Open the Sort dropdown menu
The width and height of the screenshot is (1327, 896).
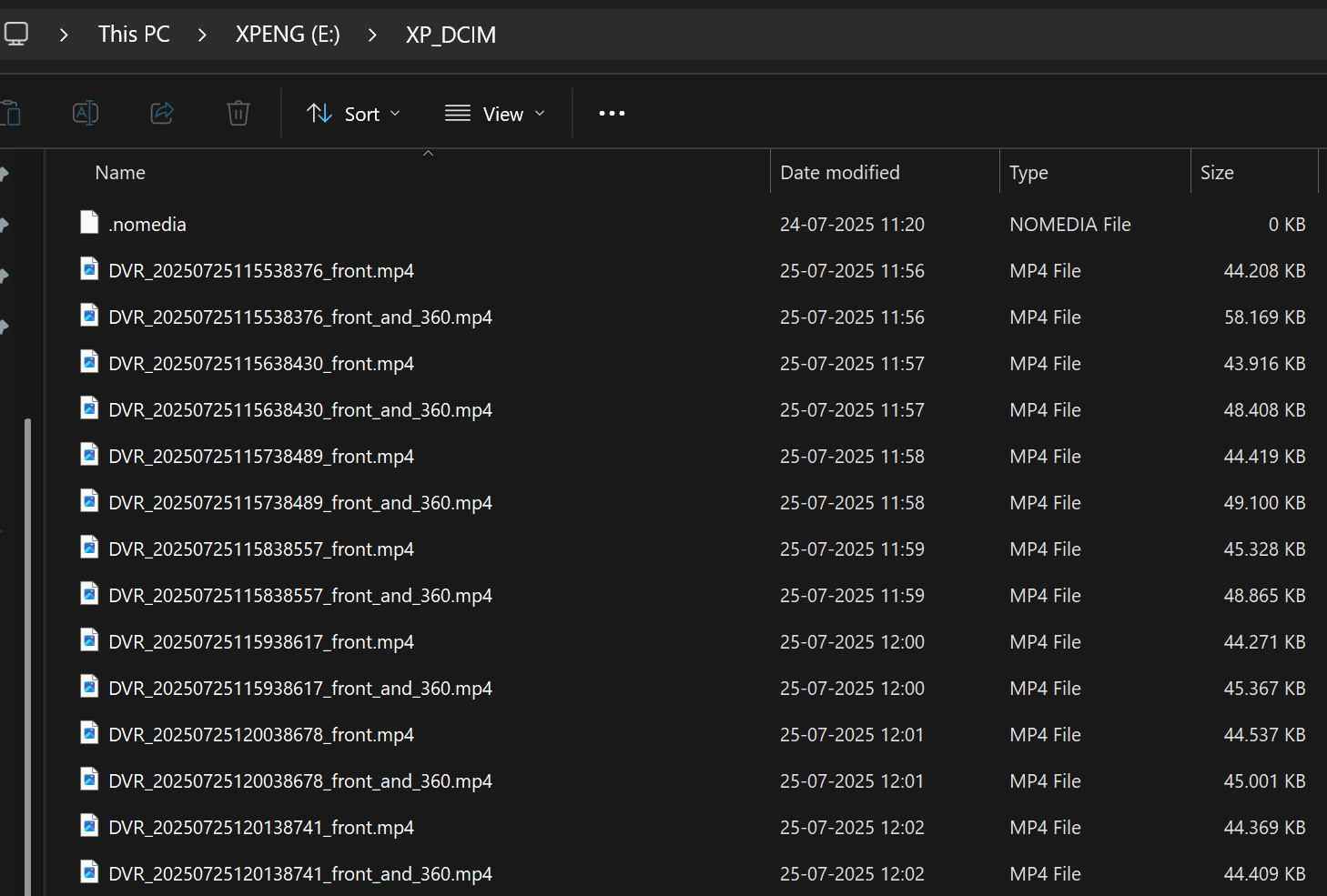[354, 114]
